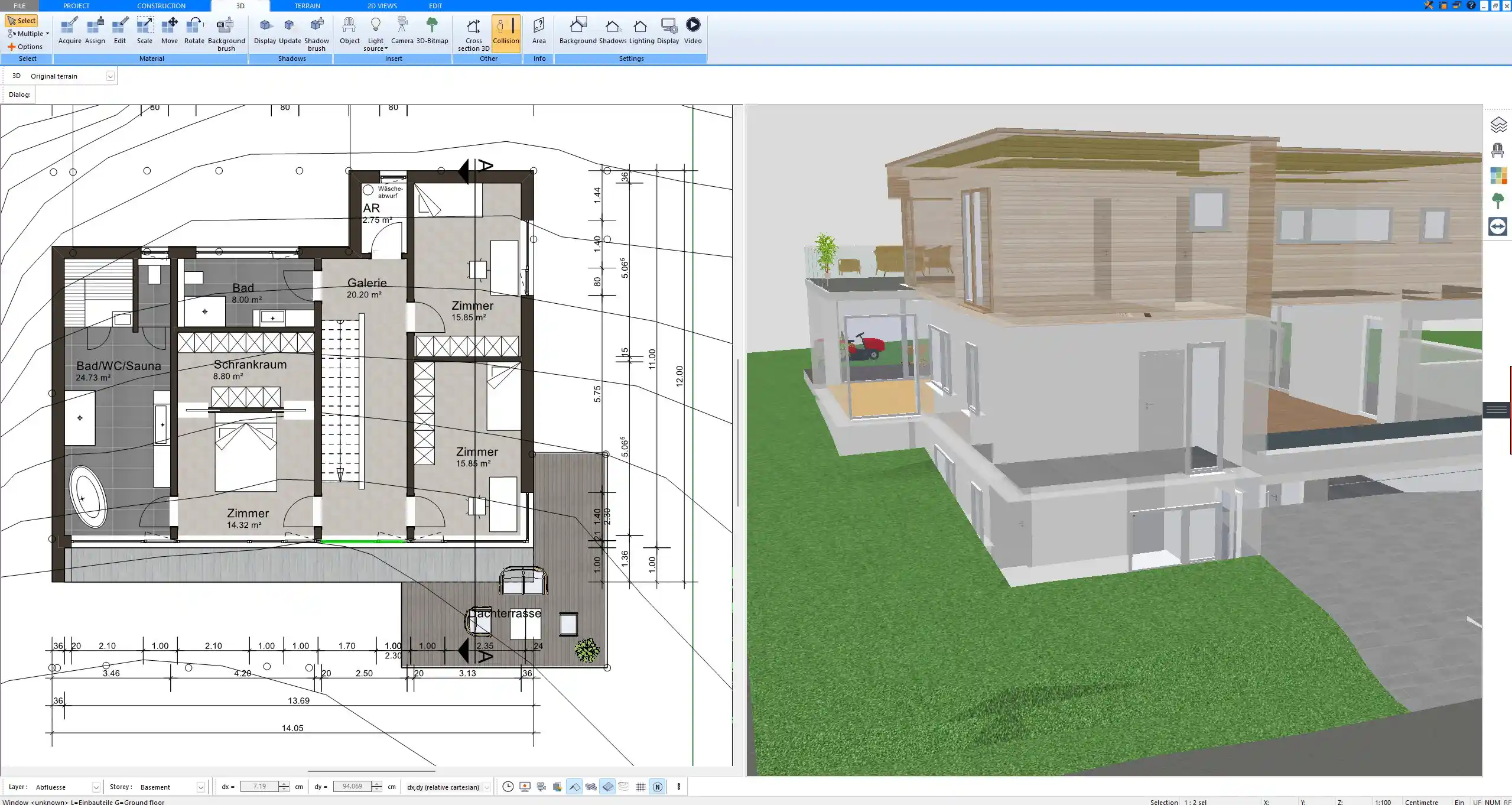Click the clock icon in bottom toolbar
The height and width of the screenshot is (805, 1512).
pyautogui.click(x=508, y=787)
